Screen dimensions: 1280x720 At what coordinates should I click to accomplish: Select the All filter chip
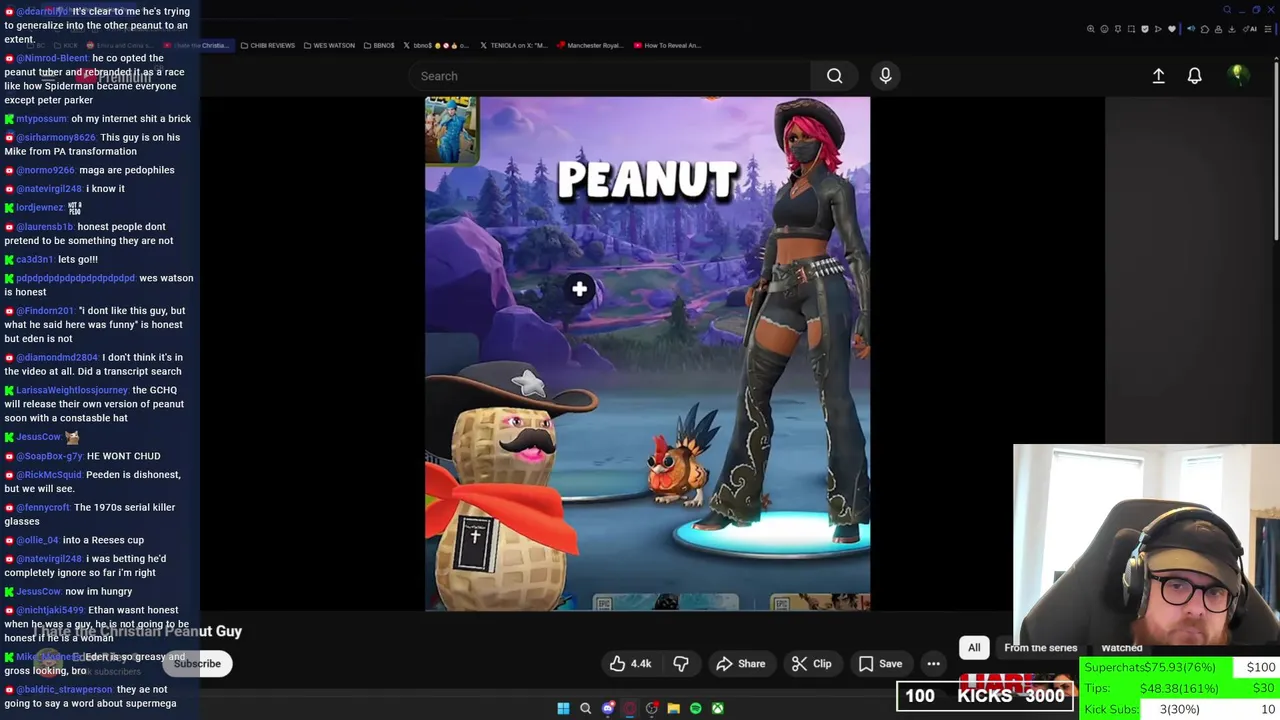(974, 648)
